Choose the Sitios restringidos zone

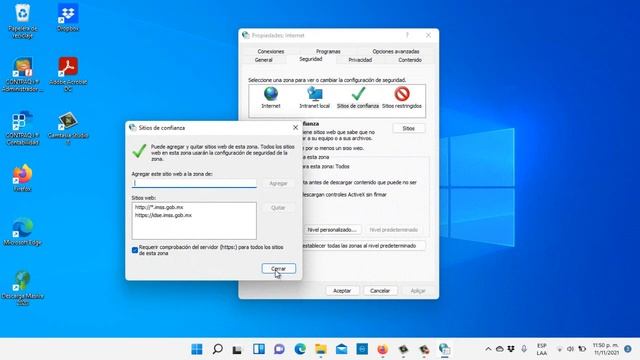tap(402, 98)
